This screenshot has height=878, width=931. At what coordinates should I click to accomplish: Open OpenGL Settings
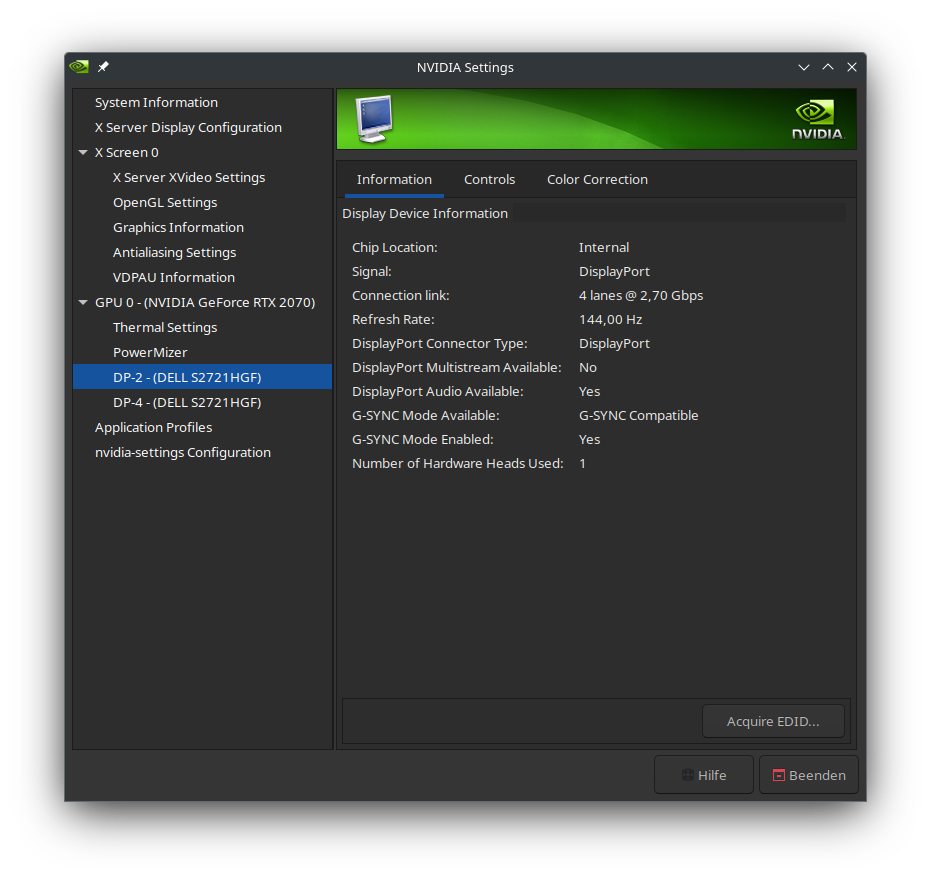tap(165, 202)
